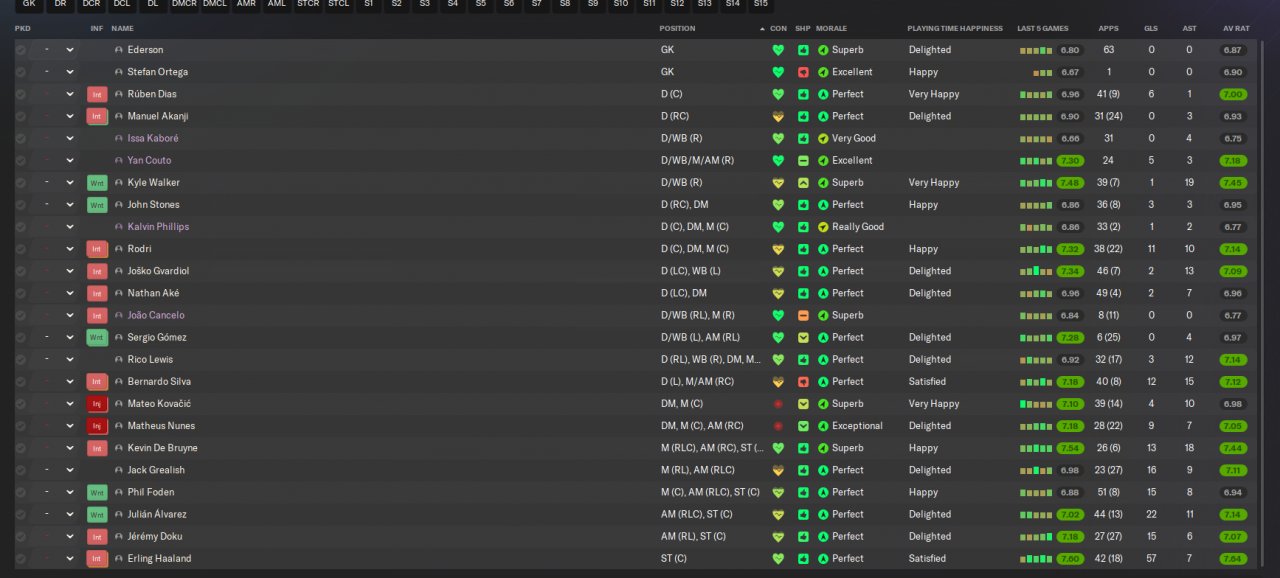Image resolution: width=1280 pixels, height=578 pixels.
Task: Toggle the picked checkmark for Bernardo Silva
Action: [21, 382]
